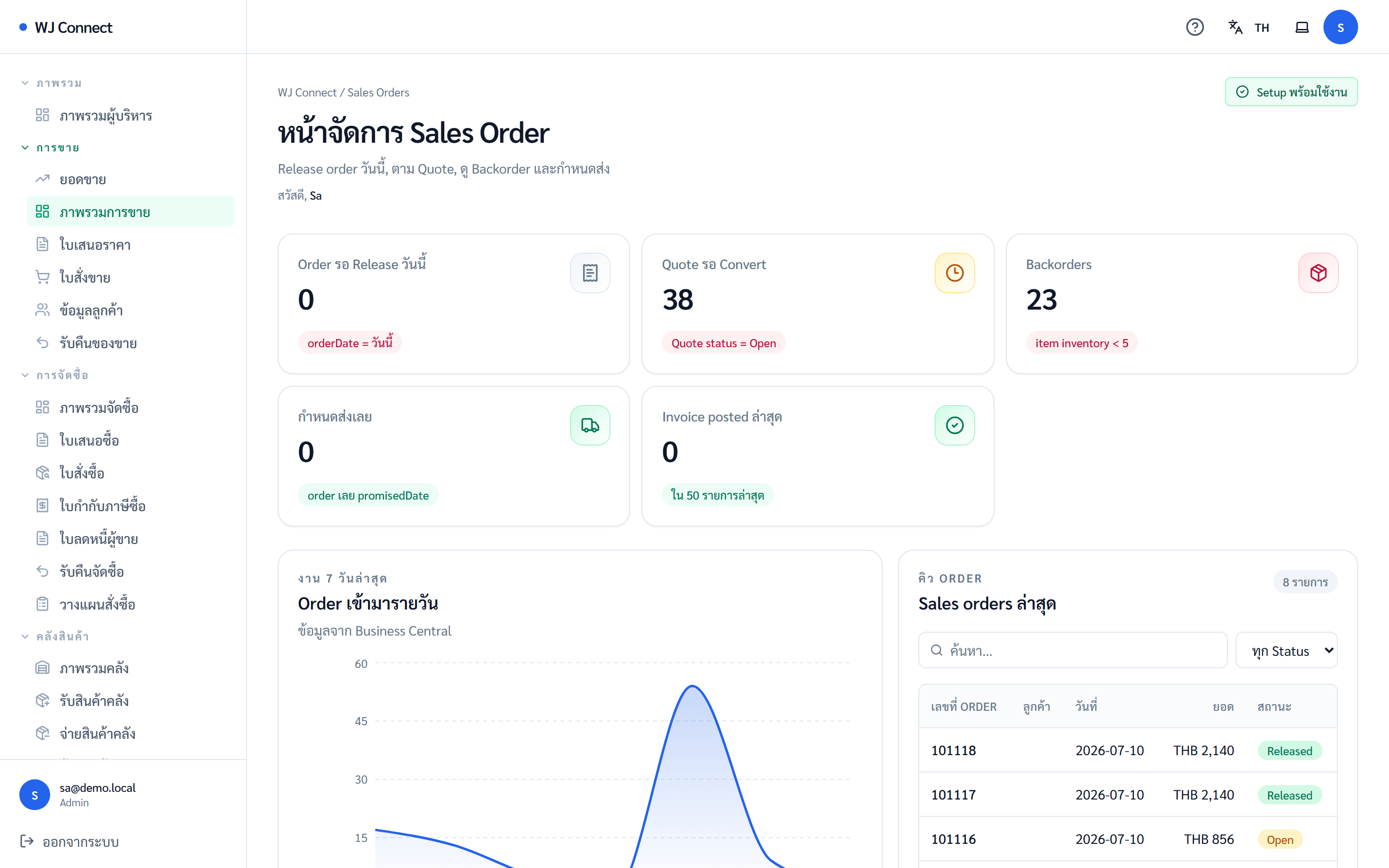The width and height of the screenshot is (1389, 868).
Task: Go to รับสินค้าคลัง in sidebar
Action: [x=130, y=700]
